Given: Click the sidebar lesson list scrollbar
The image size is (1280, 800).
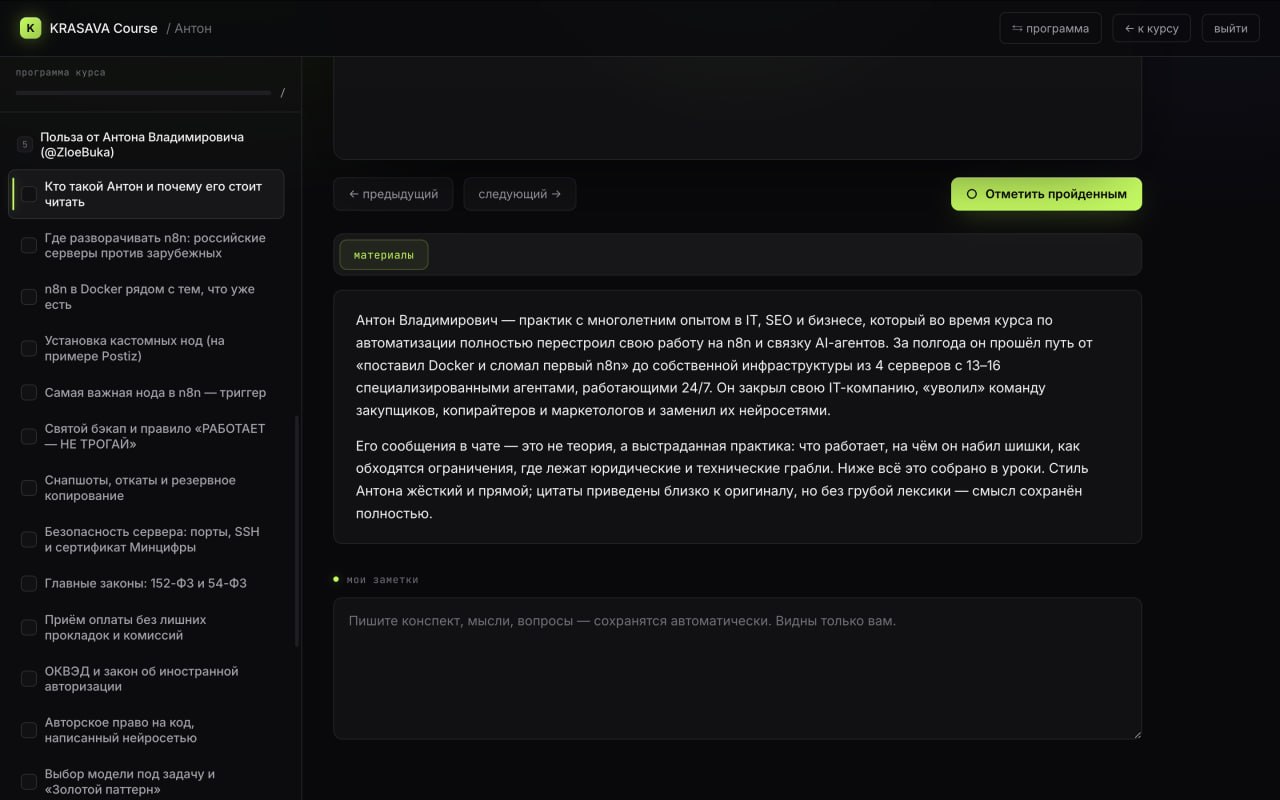Looking at the screenshot, I should [297, 531].
